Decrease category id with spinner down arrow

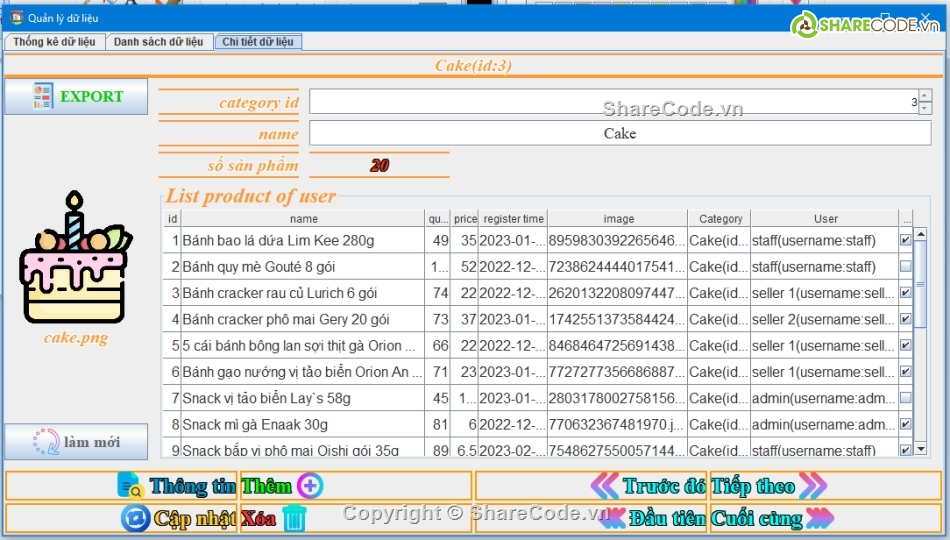coord(926,107)
